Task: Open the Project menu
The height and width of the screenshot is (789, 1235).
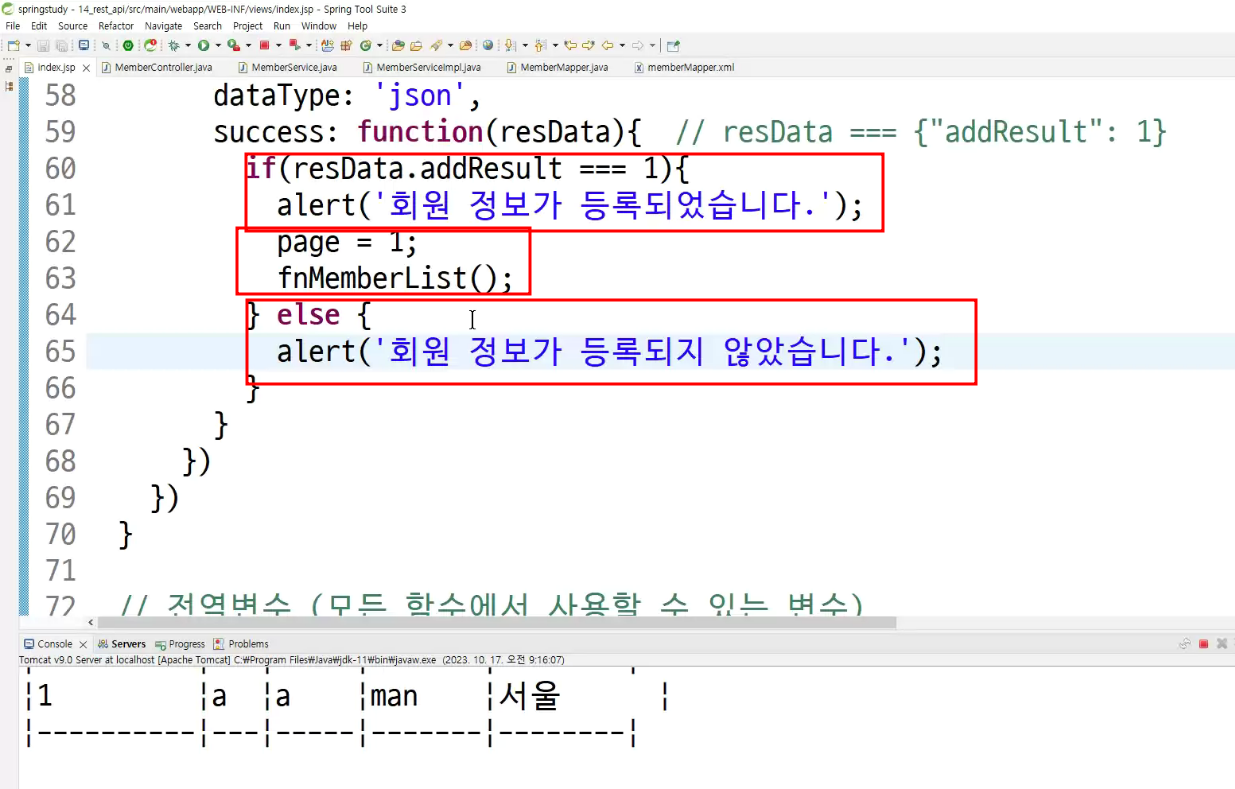Action: pos(248,26)
